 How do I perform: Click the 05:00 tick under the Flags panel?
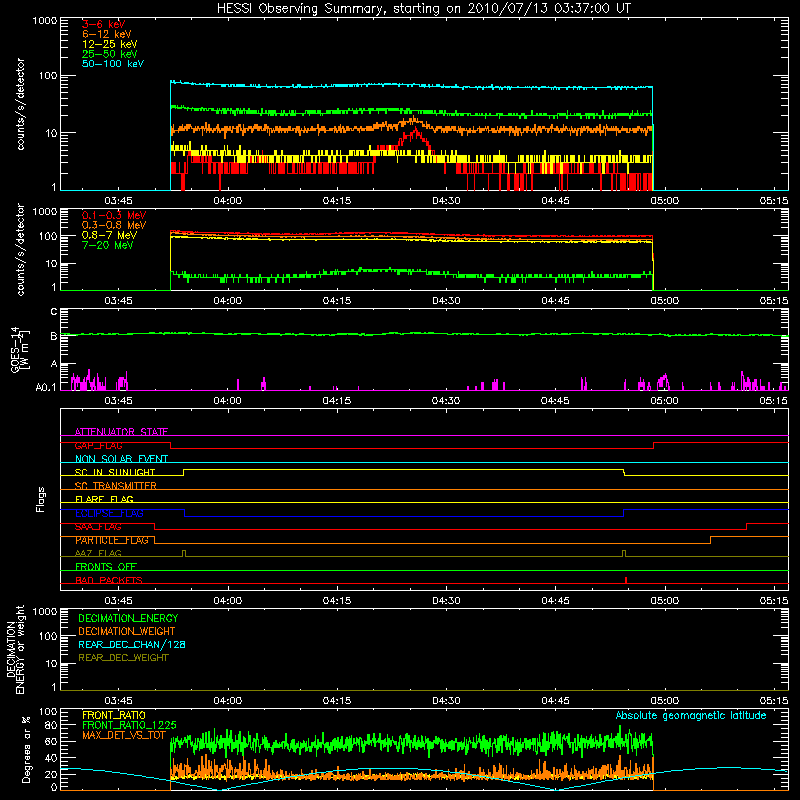pyautogui.click(x=664, y=601)
